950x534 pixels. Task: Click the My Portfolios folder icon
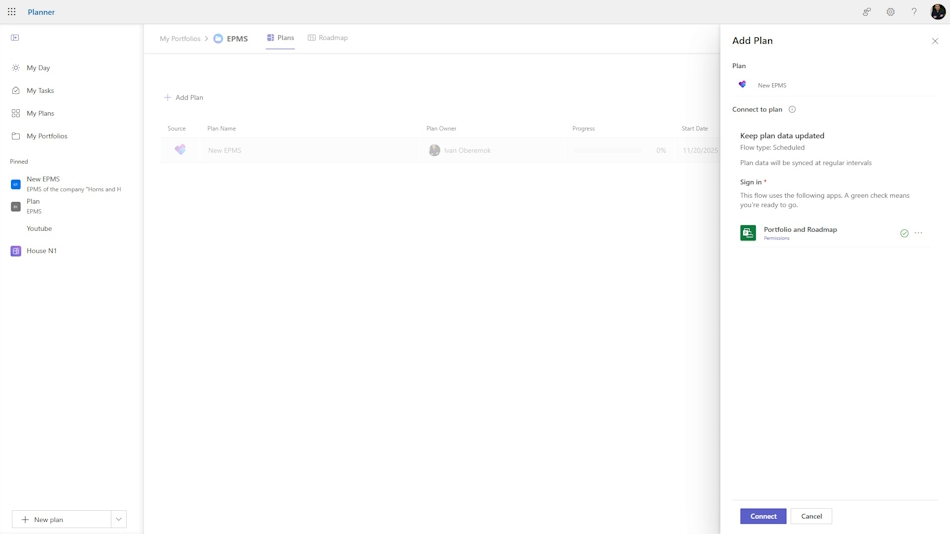(x=16, y=136)
